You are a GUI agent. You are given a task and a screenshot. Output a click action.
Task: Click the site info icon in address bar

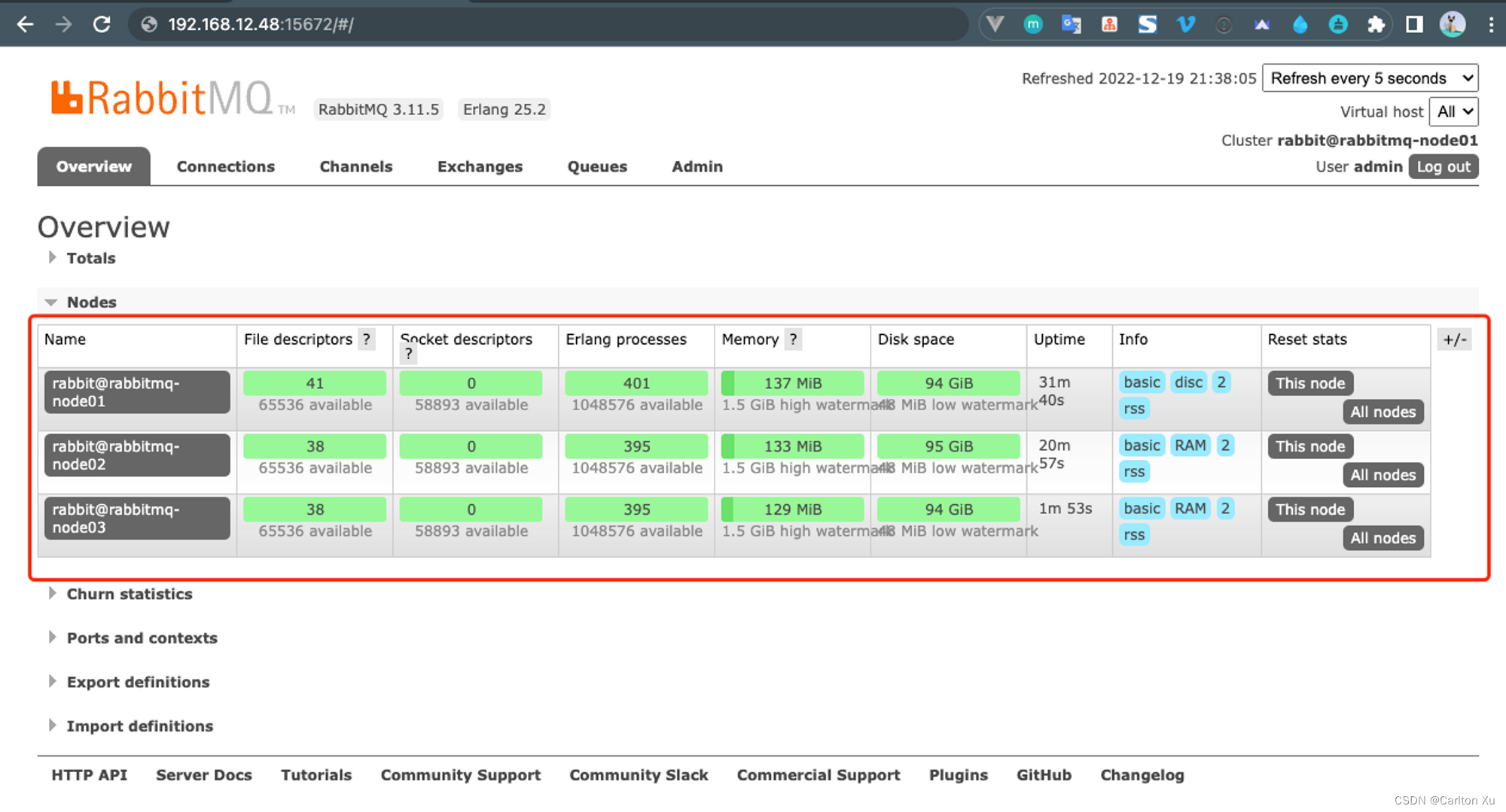(149, 24)
